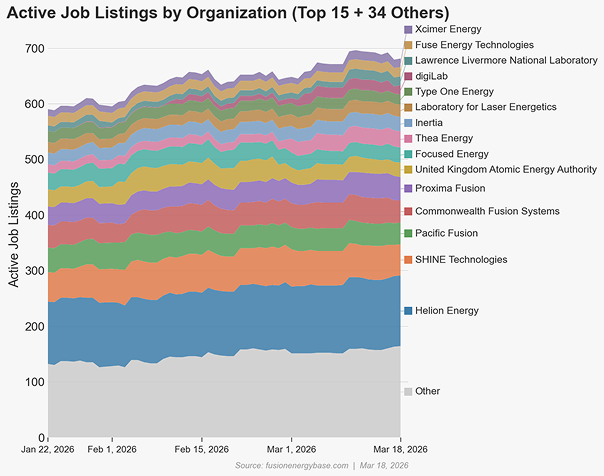Click the SHINE Technologies legend label
This screenshot has width=604, height=476.
click(x=461, y=260)
